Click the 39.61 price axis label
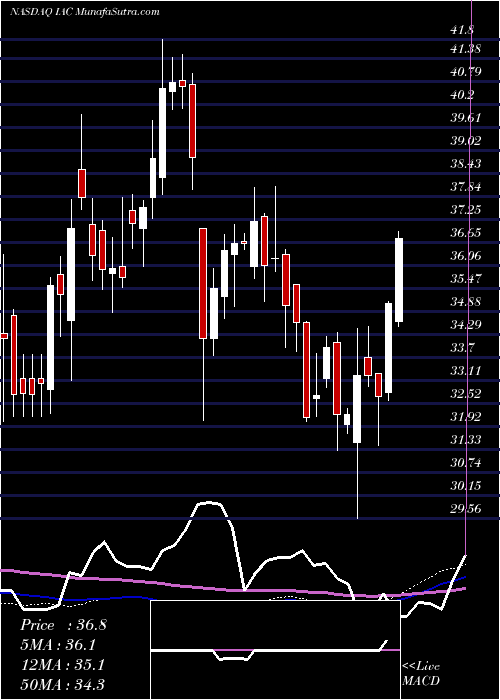 (466, 118)
